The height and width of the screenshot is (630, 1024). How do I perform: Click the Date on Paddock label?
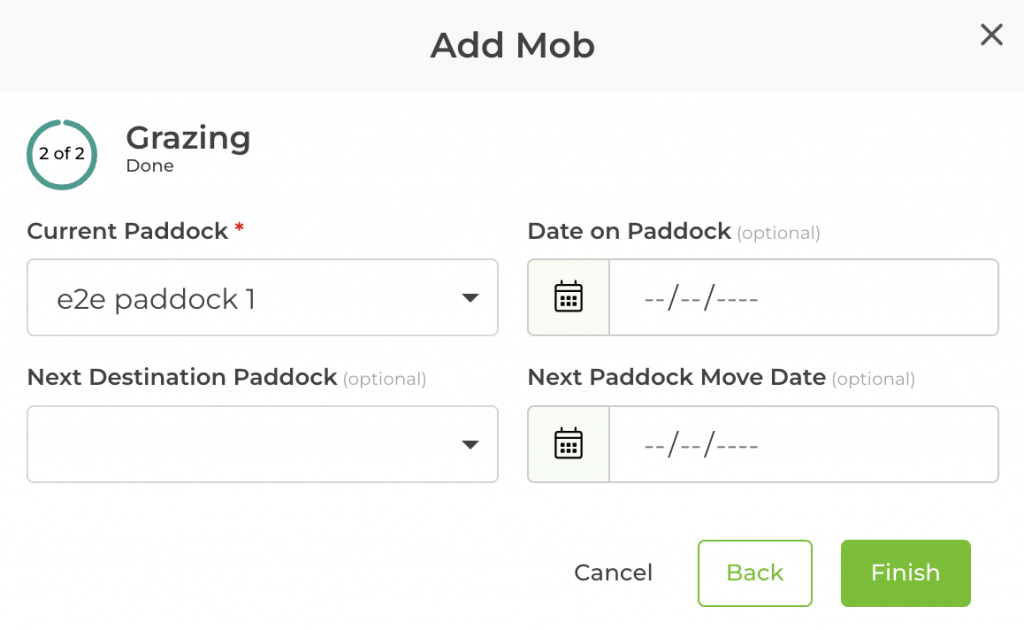coord(629,231)
